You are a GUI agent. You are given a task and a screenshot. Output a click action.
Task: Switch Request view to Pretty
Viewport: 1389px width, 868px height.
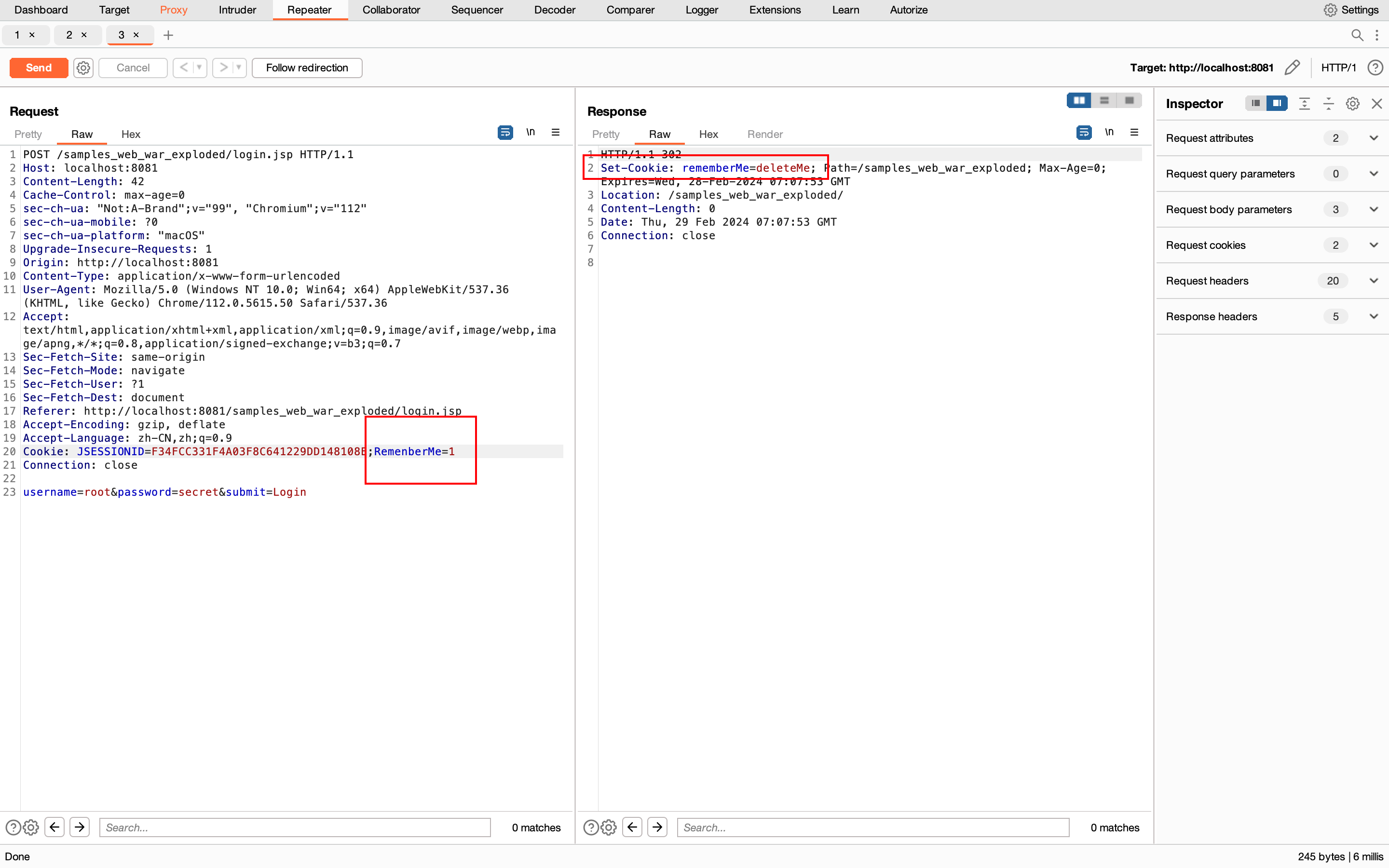coord(28,134)
